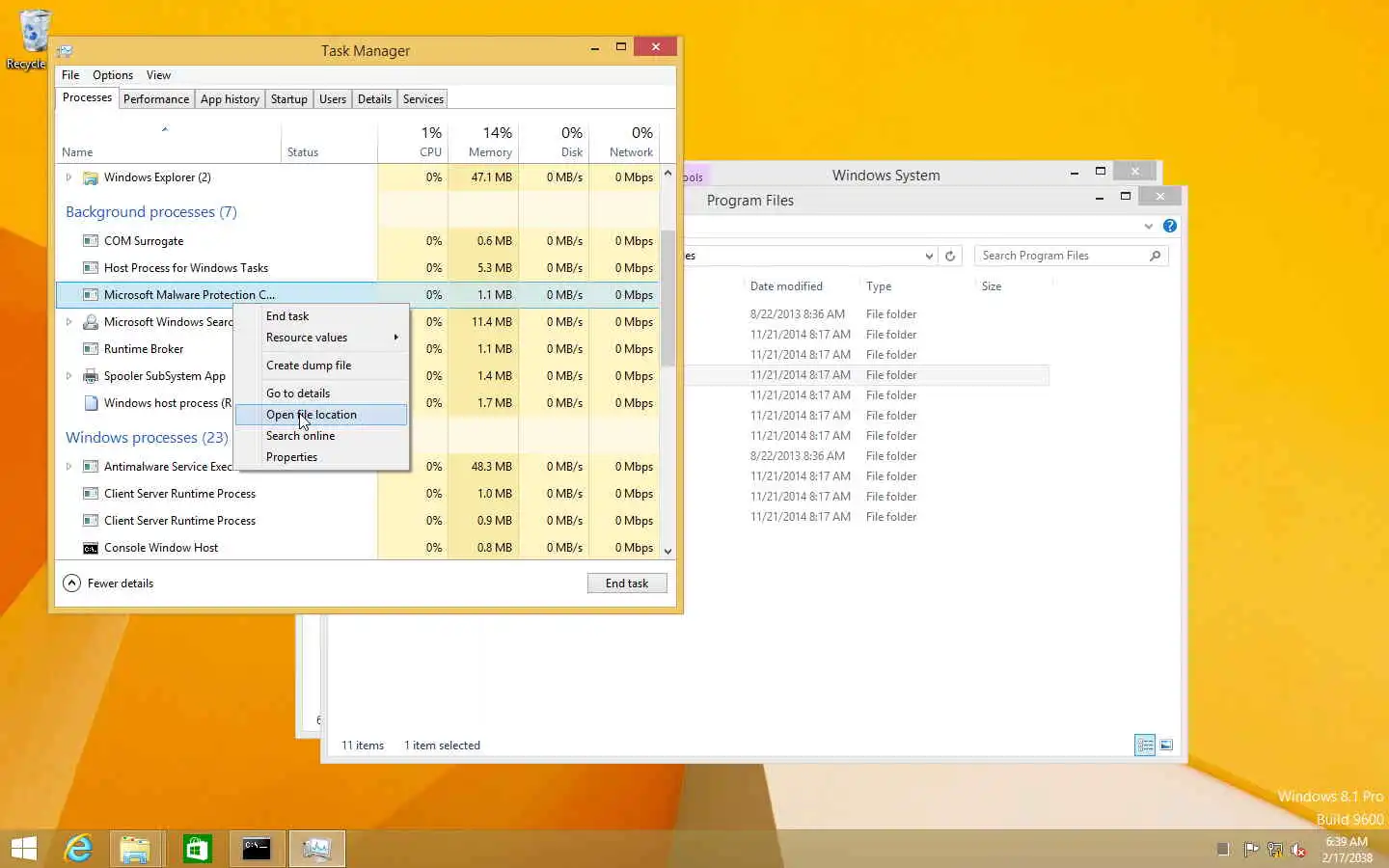Click the End task button

tap(627, 583)
